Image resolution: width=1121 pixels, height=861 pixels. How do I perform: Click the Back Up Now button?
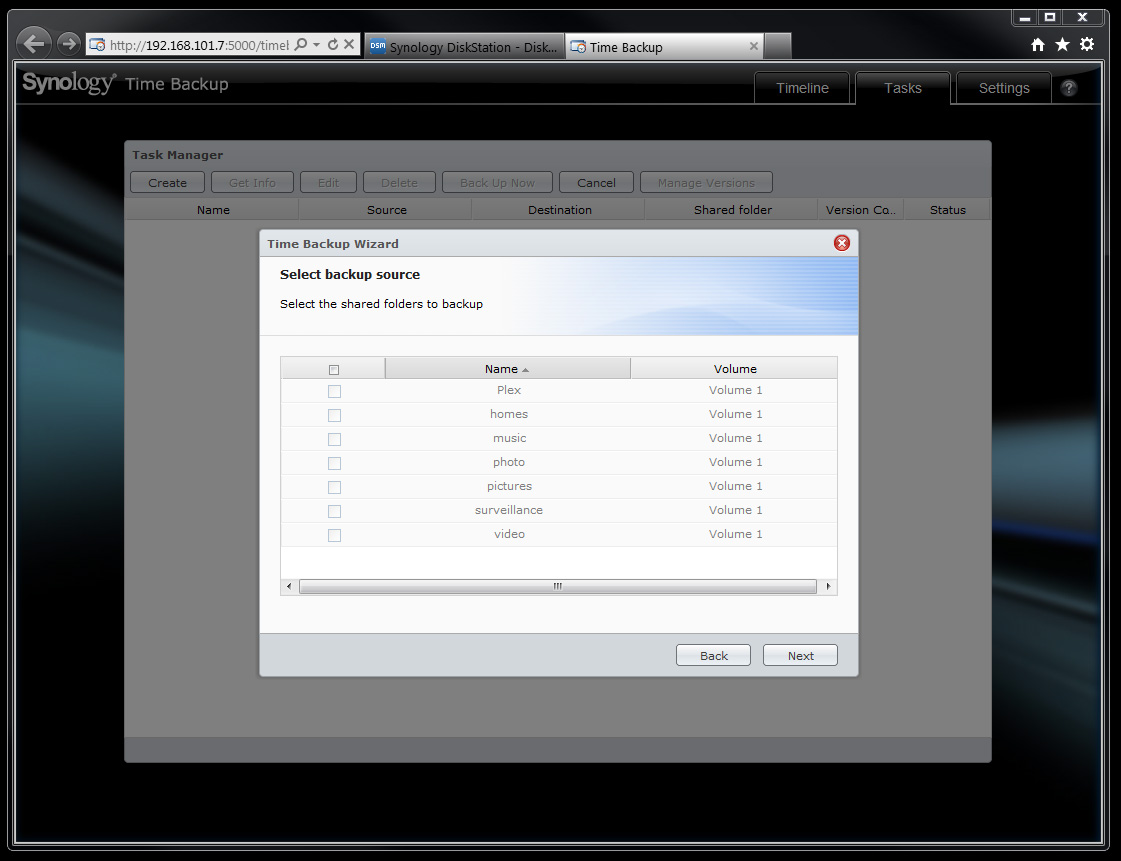[498, 182]
